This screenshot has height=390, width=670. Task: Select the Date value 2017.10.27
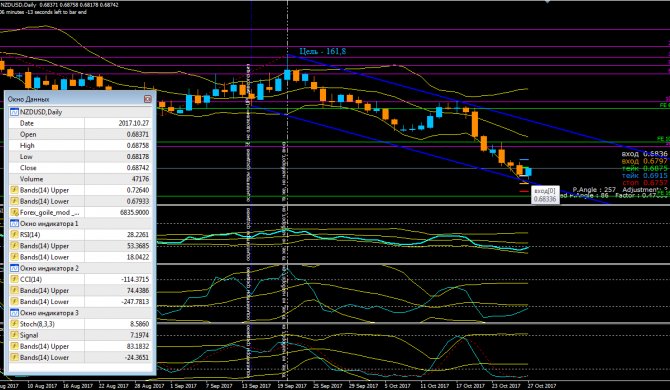[134, 123]
